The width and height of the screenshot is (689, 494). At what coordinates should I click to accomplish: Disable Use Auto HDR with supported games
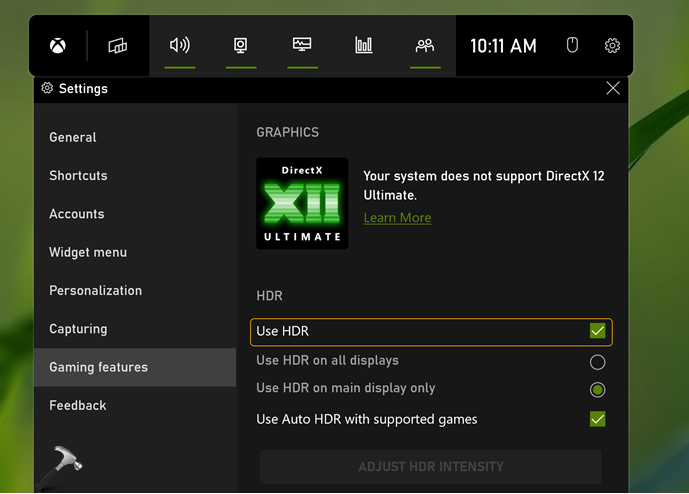[x=597, y=419]
